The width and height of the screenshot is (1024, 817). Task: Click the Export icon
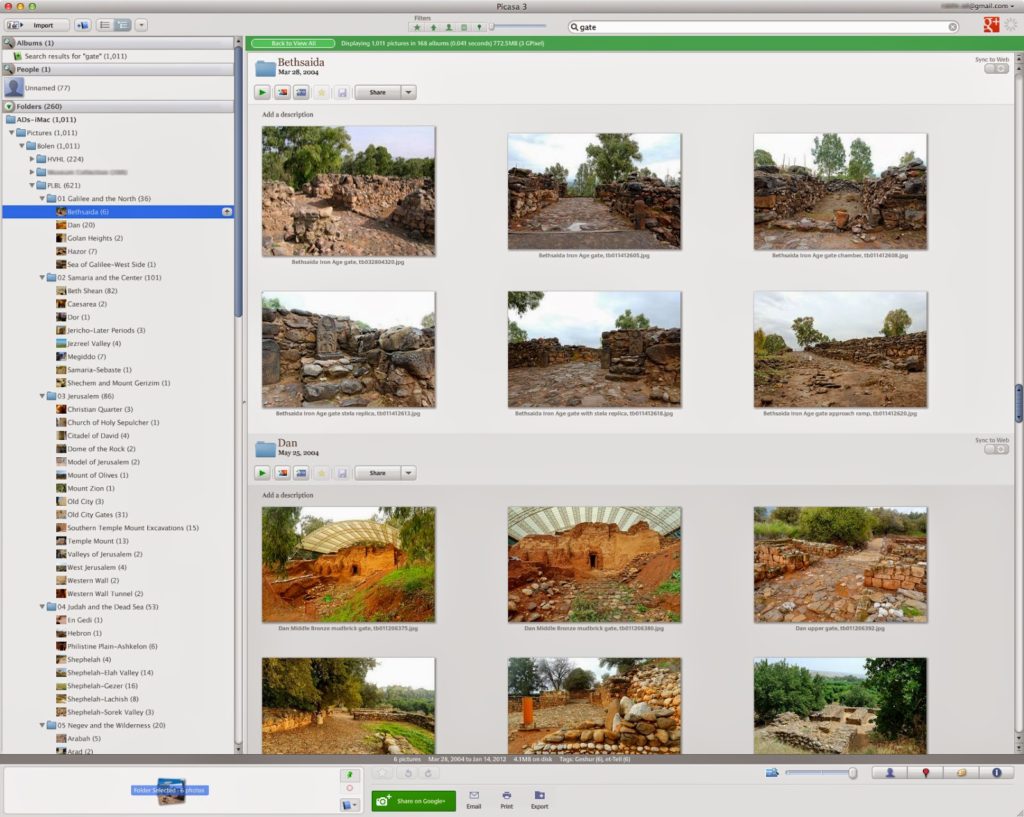539,799
